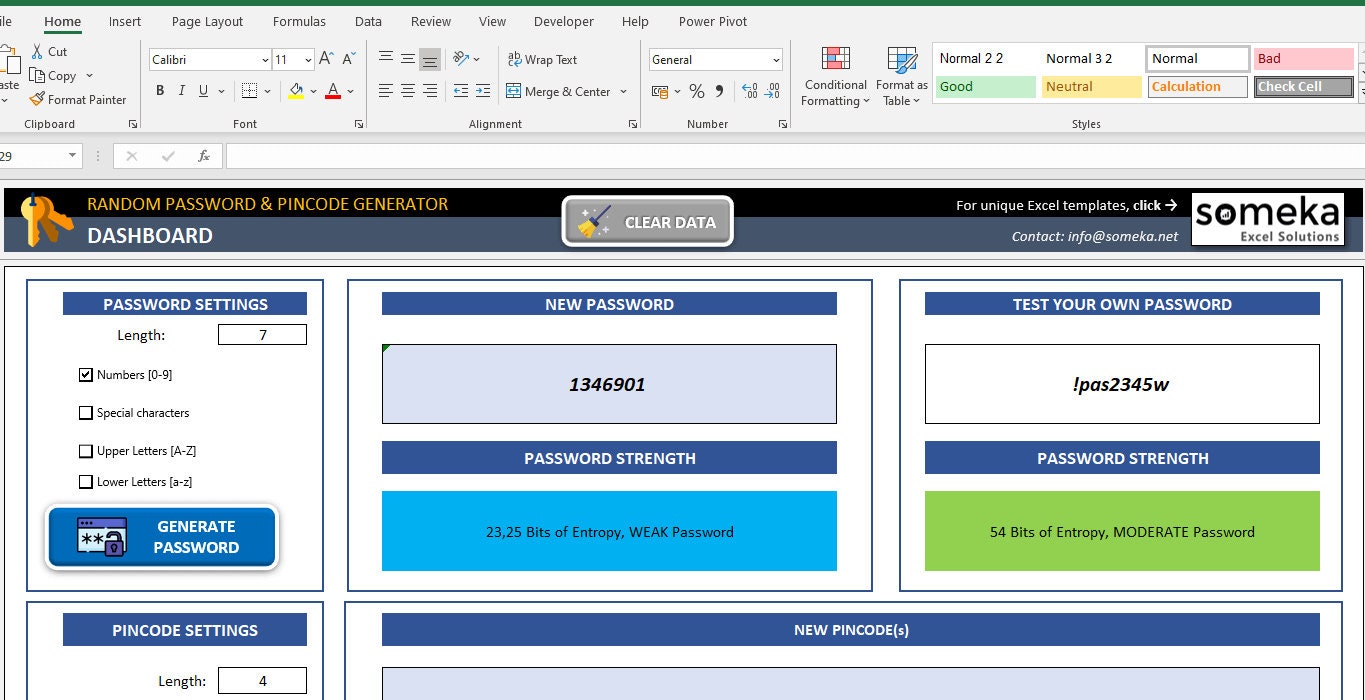The width and height of the screenshot is (1365, 700).
Task: Open Conditional Formatting
Action: (834, 75)
